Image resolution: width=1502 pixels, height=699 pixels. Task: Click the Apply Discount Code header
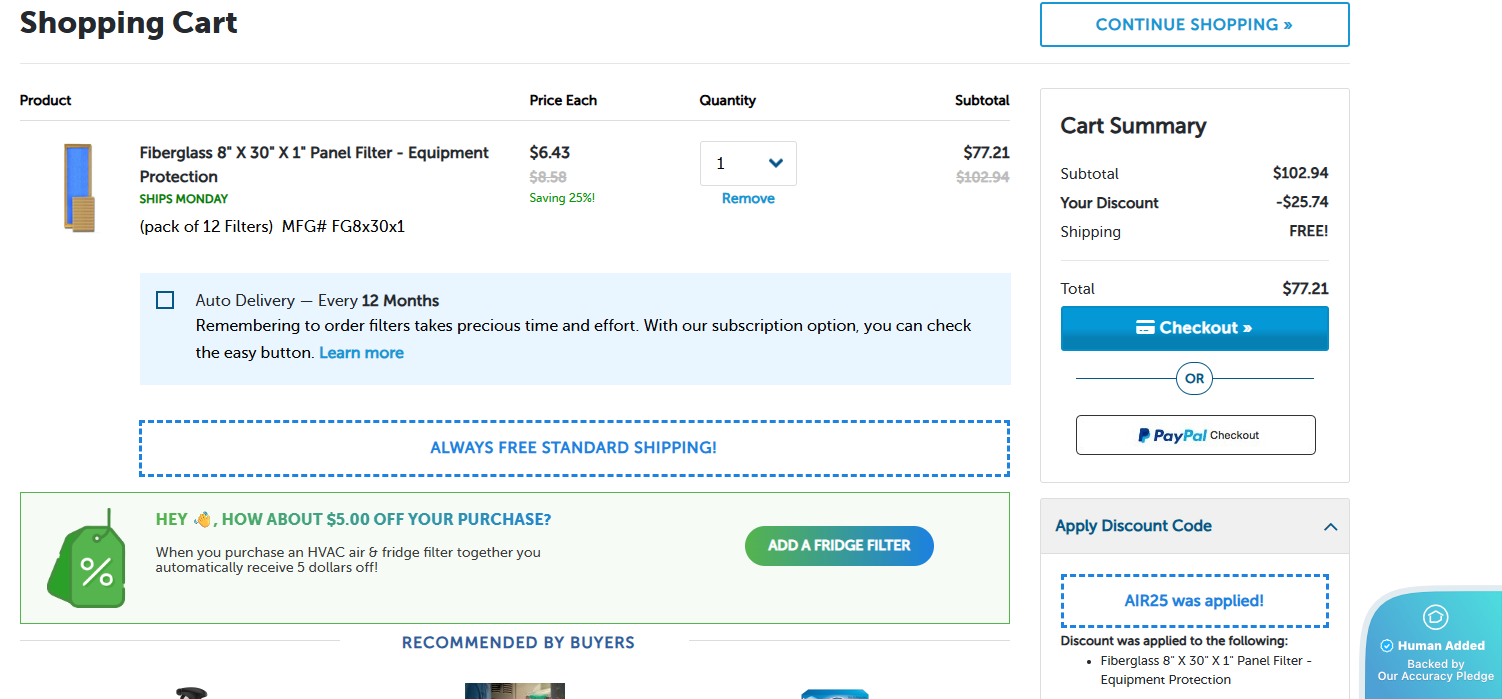point(1133,526)
